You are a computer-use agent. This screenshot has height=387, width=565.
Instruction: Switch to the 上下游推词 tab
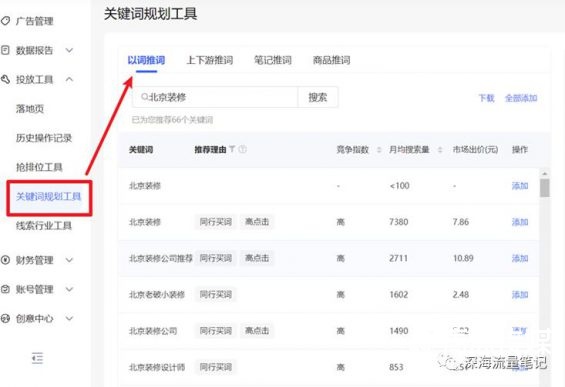coord(209,60)
